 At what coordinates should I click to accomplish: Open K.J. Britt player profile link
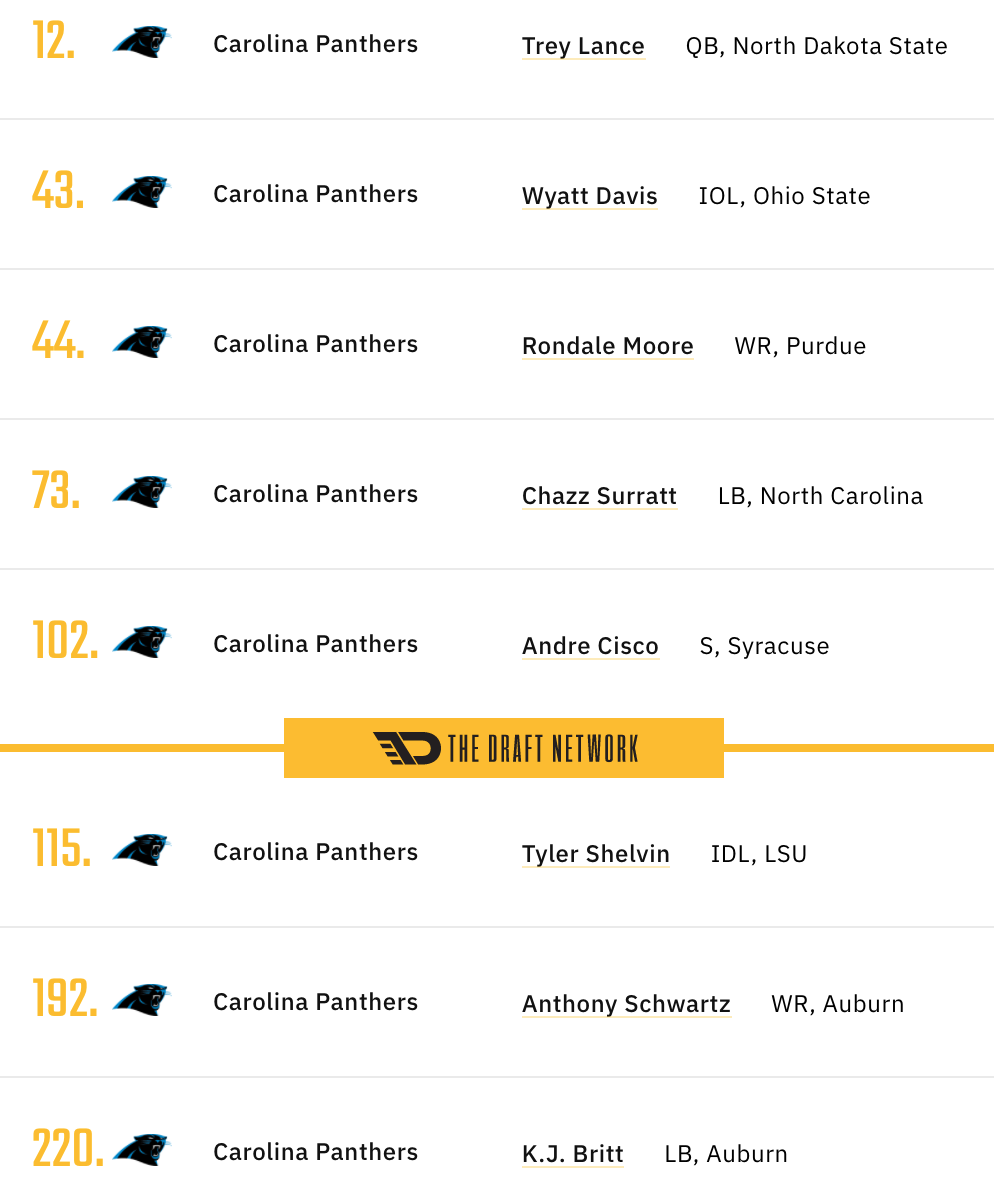pos(573,1154)
